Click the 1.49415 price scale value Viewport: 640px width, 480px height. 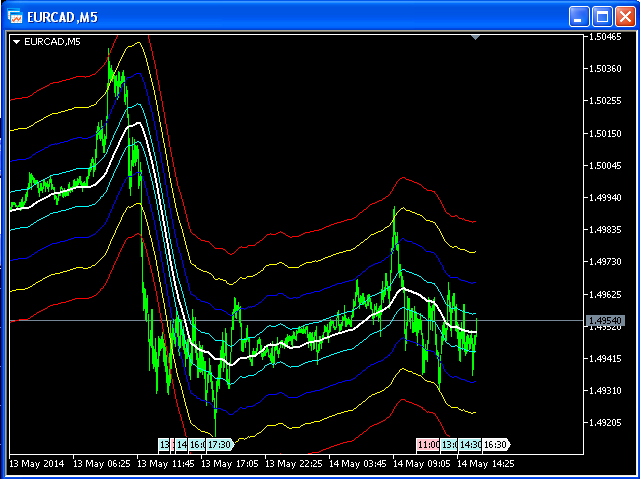point(604,358)
